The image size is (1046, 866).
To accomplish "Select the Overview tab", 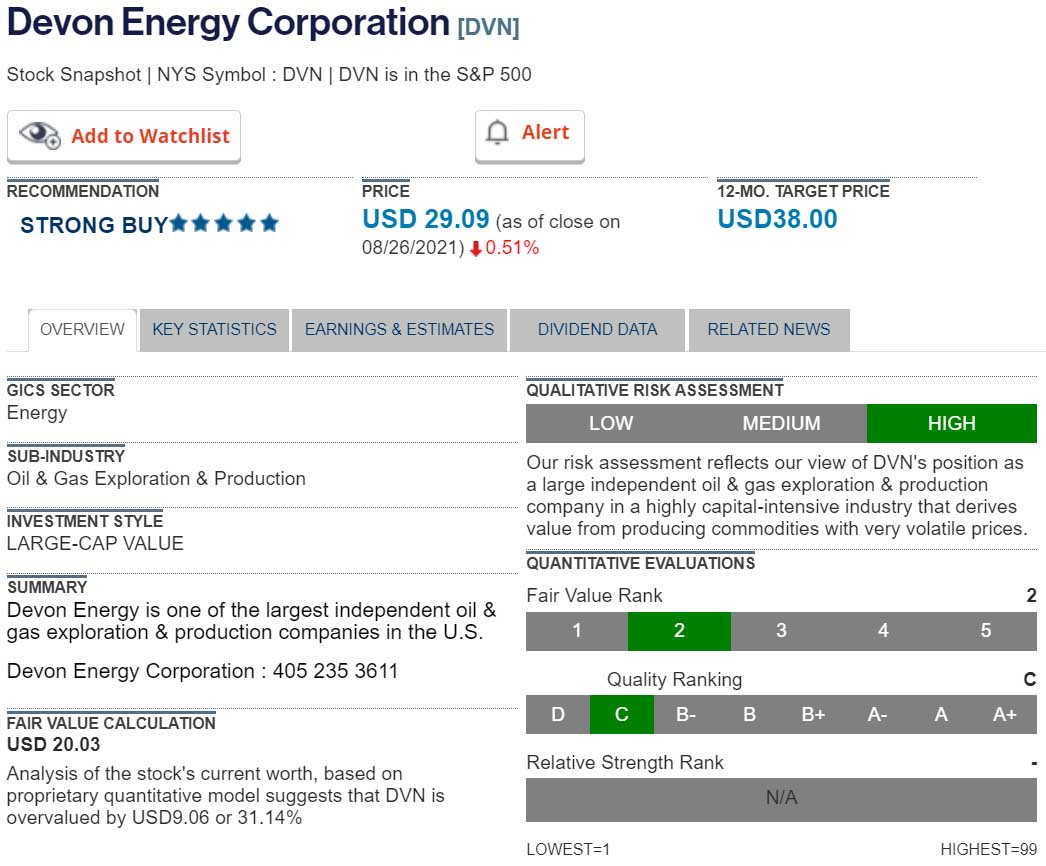I will click(x=82, y=330).
